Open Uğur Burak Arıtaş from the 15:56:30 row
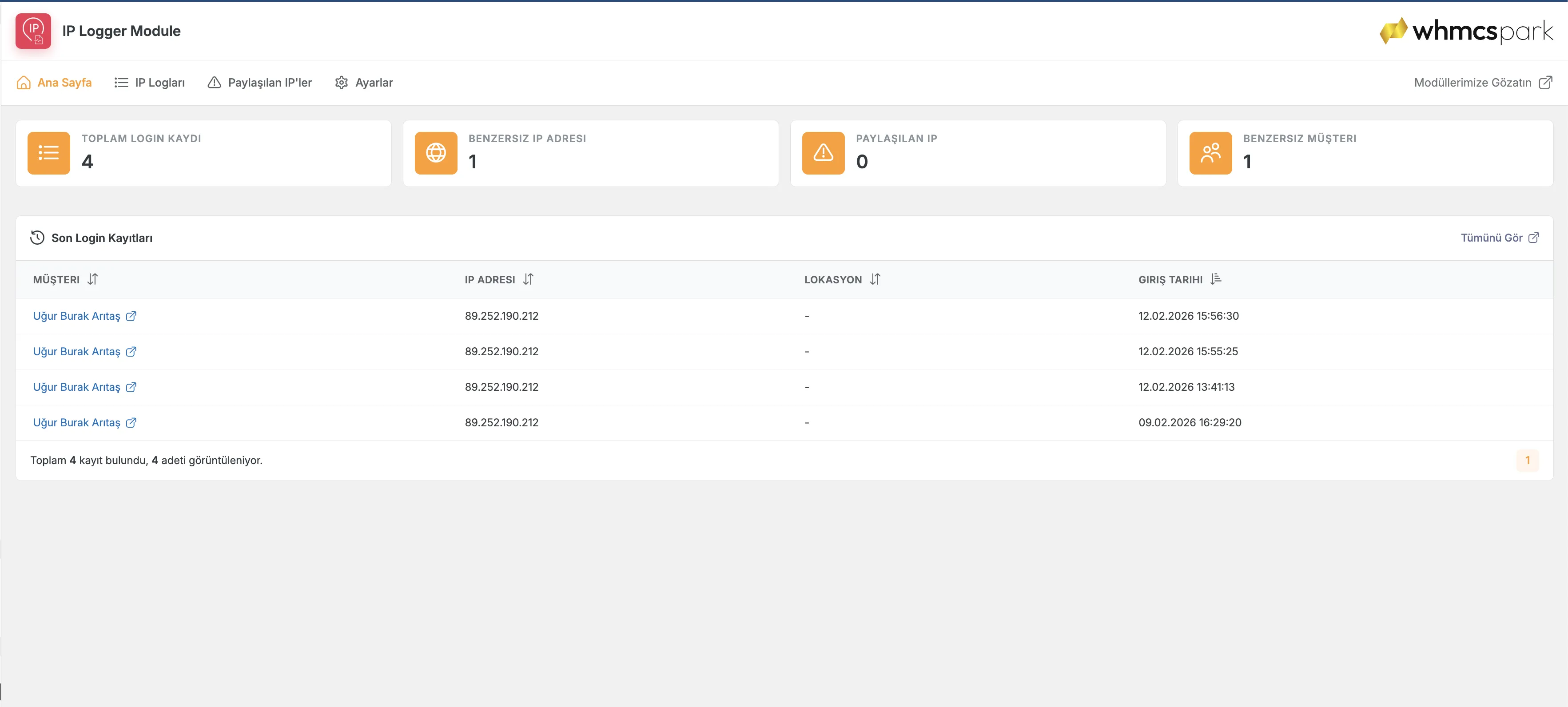 click(77, 316)
